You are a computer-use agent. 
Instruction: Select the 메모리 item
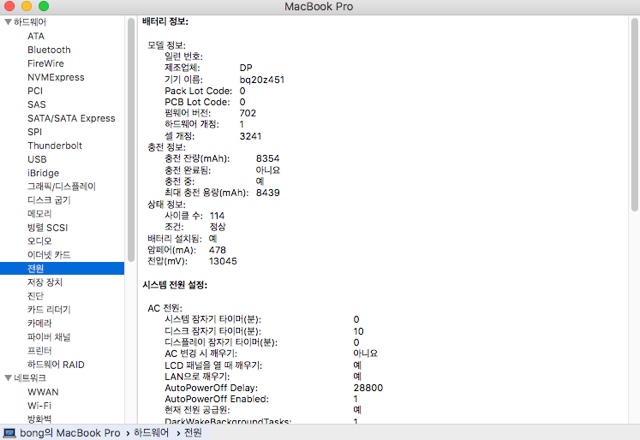pos(39,214)
